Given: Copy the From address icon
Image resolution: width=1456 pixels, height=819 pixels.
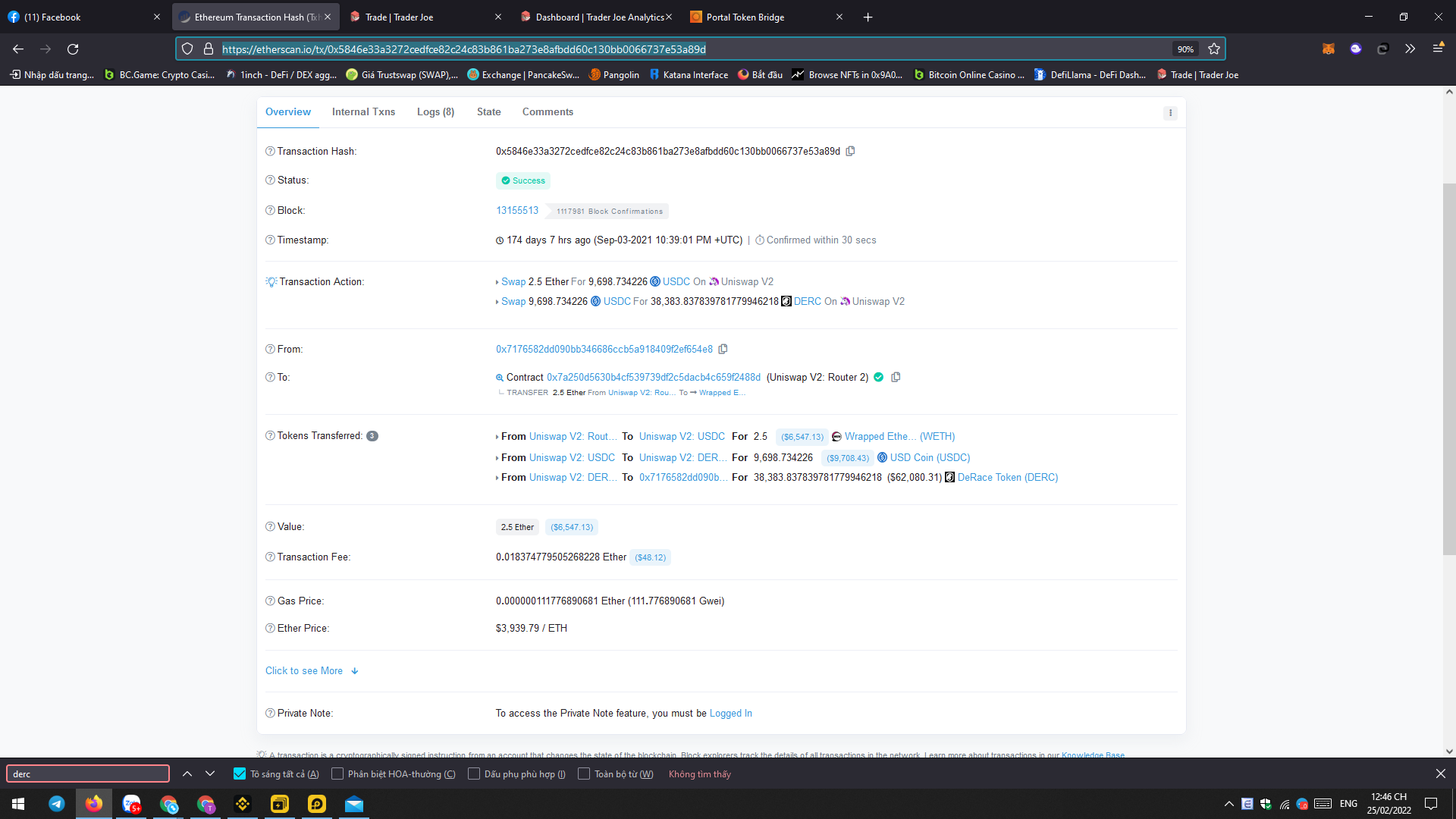Looking at the screenshot, I should (723, 349).
